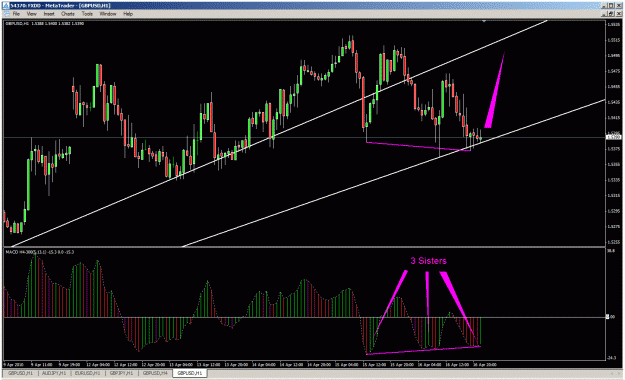
Task: Open the Help menu
Action: tap(128, 14)
